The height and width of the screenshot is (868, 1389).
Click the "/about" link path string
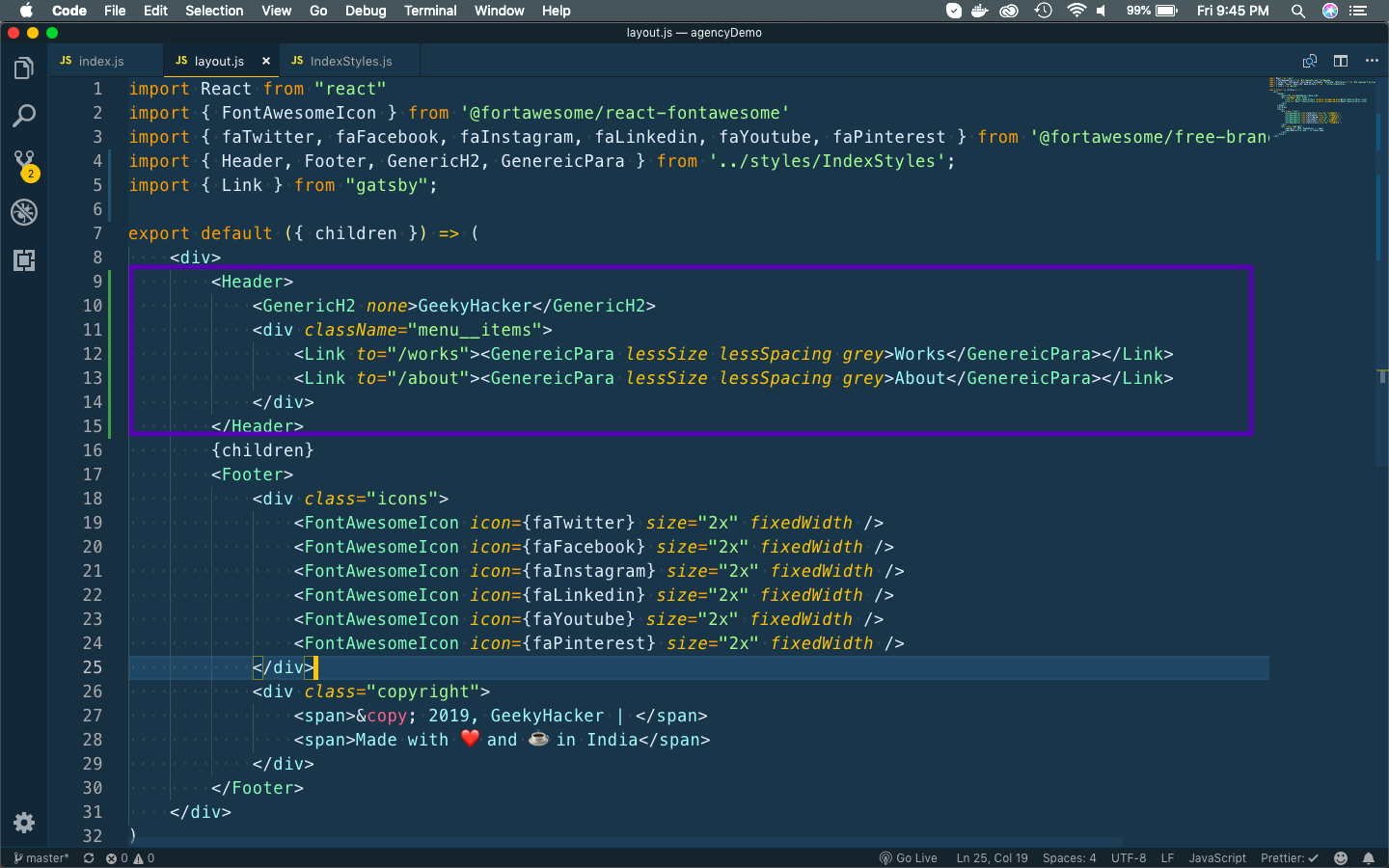(x=427, y=378)
